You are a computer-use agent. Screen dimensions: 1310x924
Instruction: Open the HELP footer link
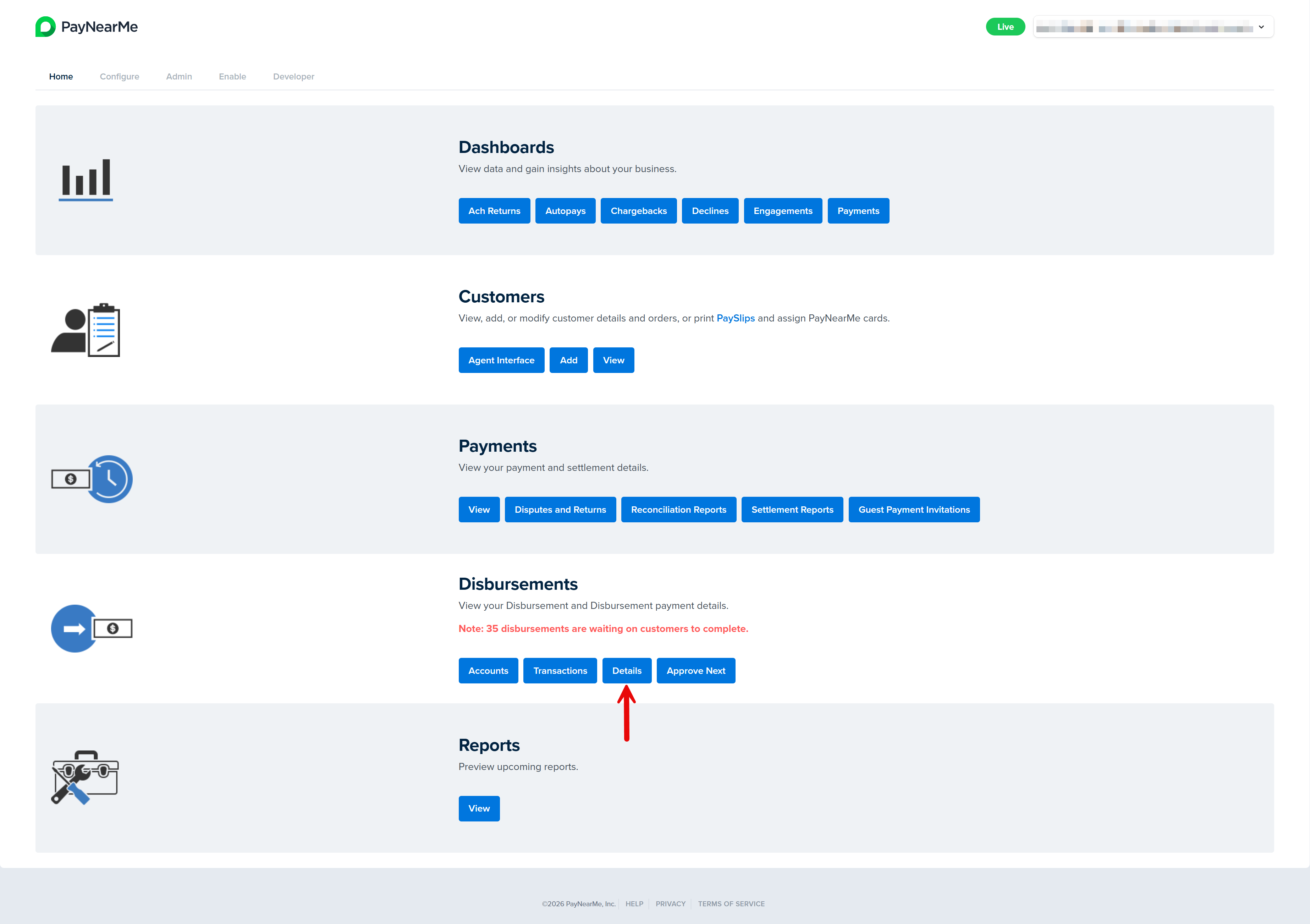coord(634,903)
